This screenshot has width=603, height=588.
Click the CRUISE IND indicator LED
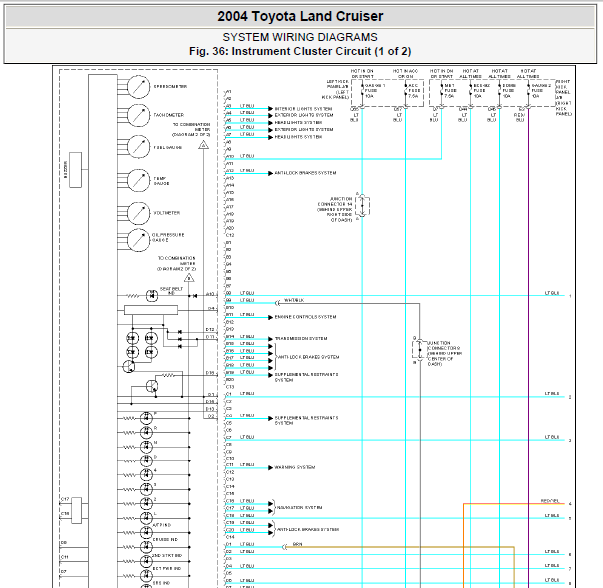point(146,546)
